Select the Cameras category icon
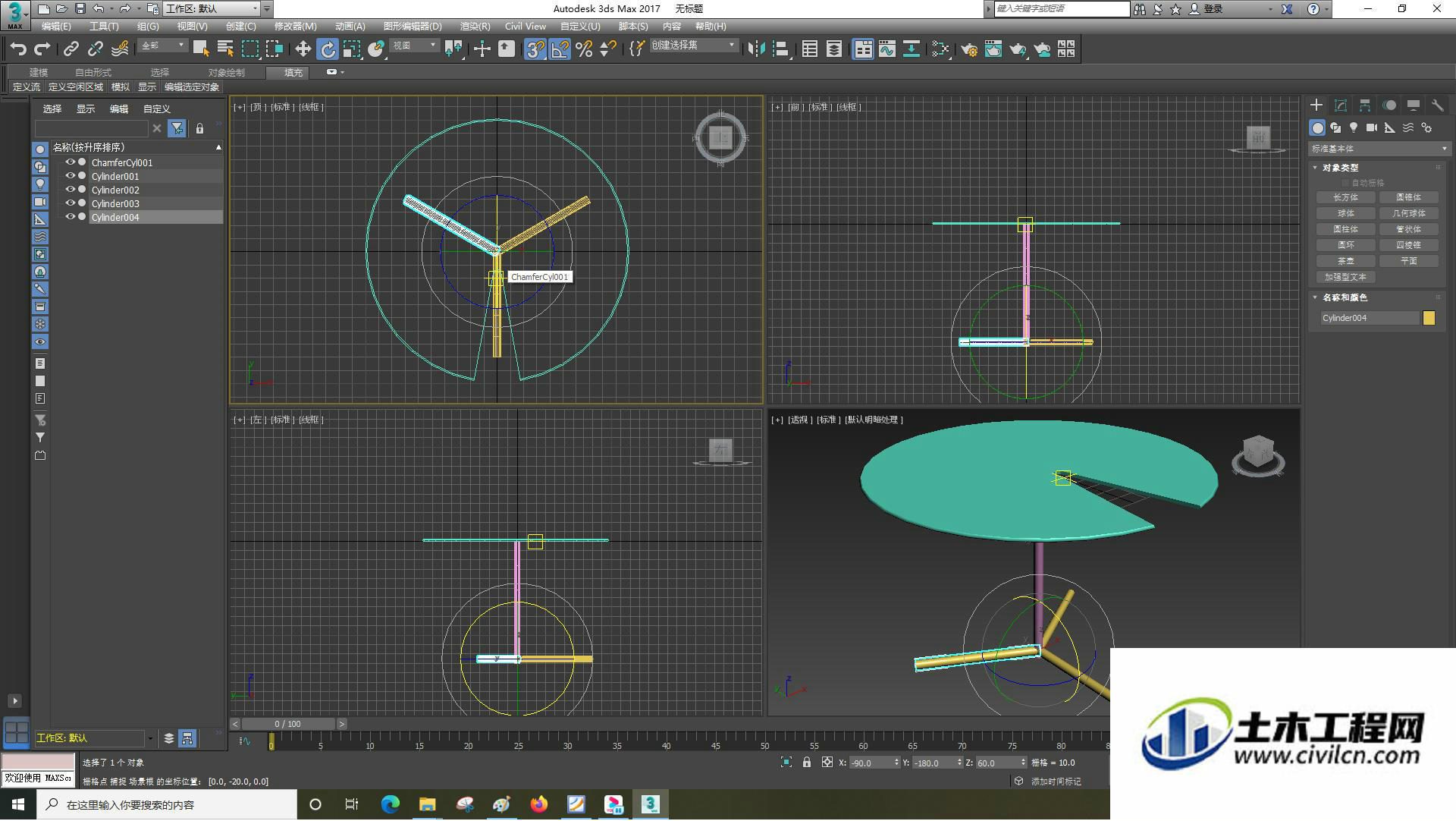Screen dimensions: 1456x821 1372,127
